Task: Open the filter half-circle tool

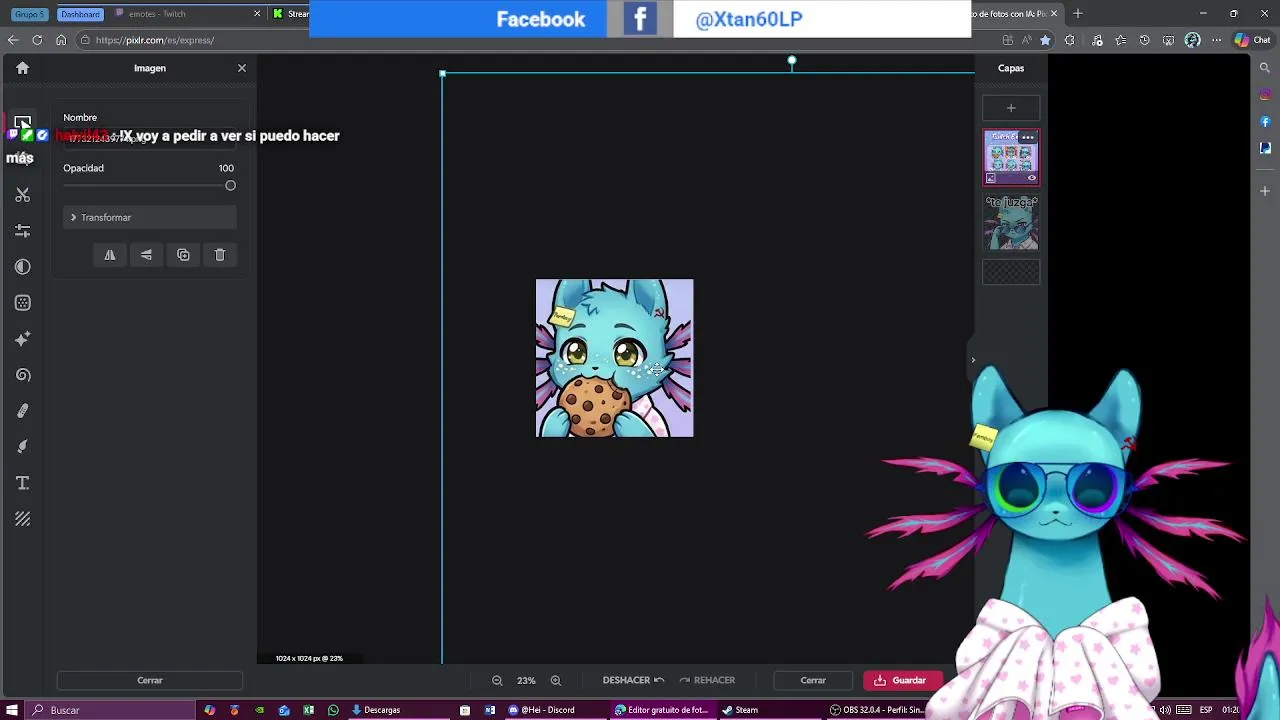Action: point(22,267)
